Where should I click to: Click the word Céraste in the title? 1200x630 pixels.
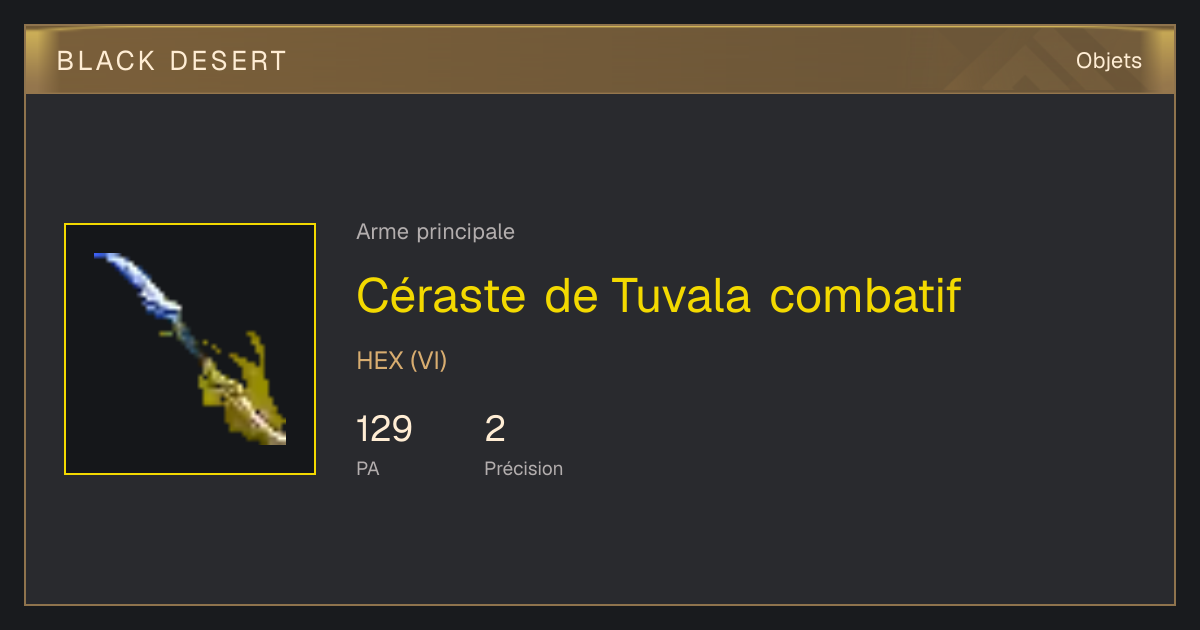(441, 295)
